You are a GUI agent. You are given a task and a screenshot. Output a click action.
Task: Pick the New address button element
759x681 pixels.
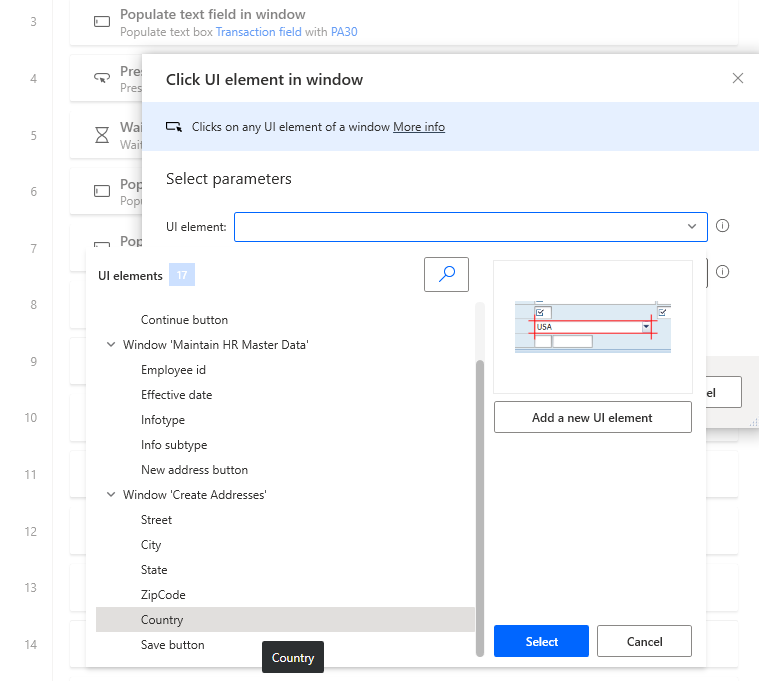pyautogui.click(x=194, y=470)
